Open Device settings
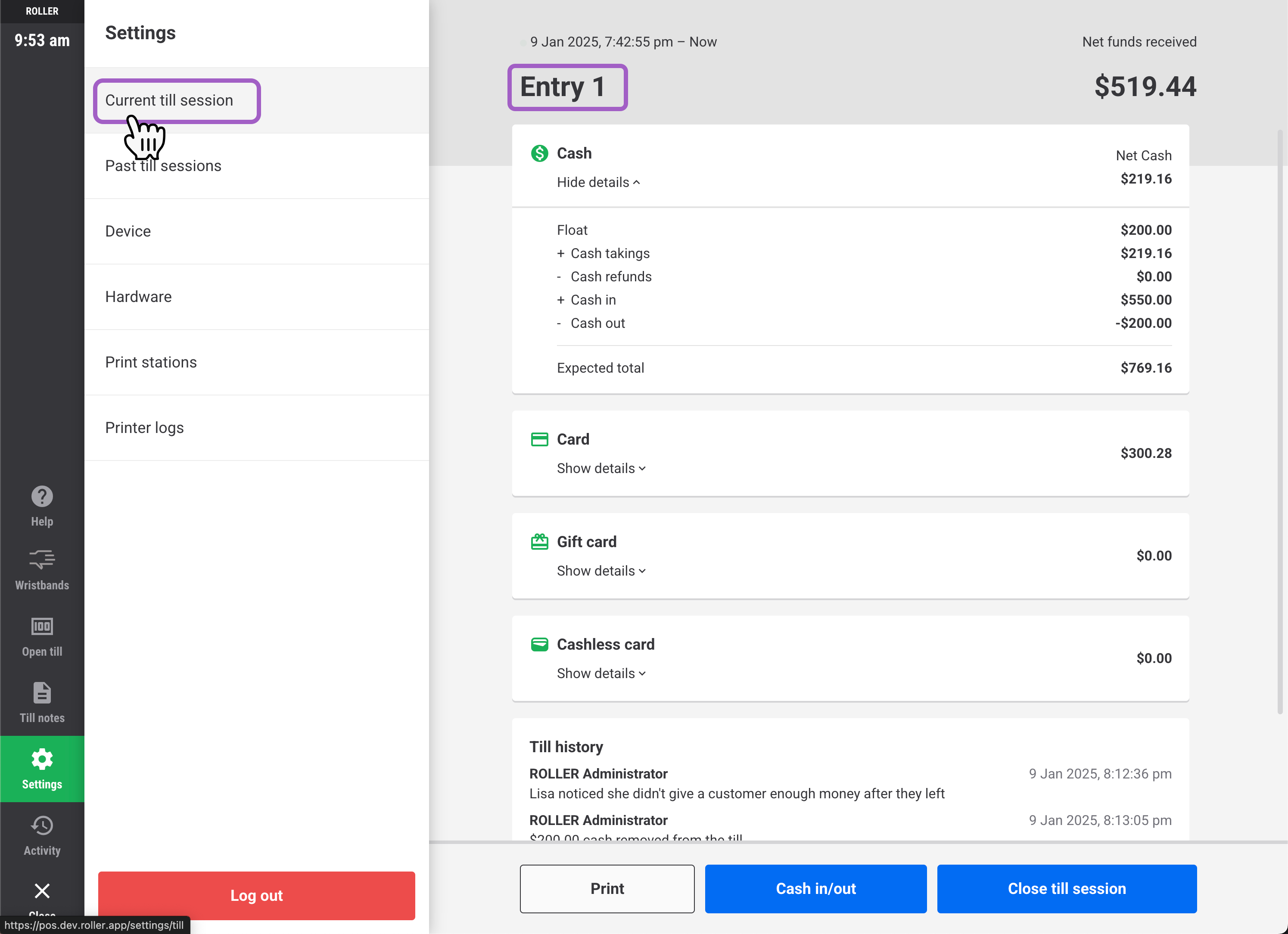Image resolution: width=1288 pixels, height=934 pixels. (x=257, y=231)
